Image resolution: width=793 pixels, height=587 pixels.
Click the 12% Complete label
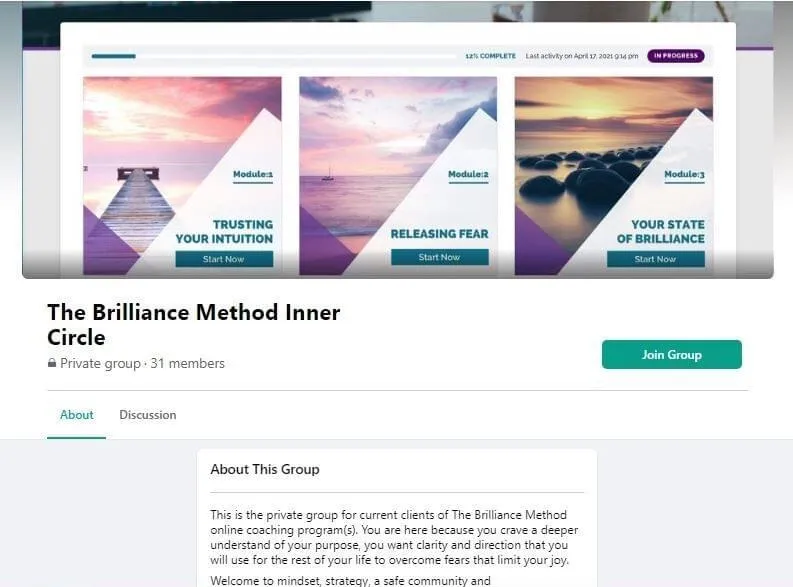pos(491,56)
